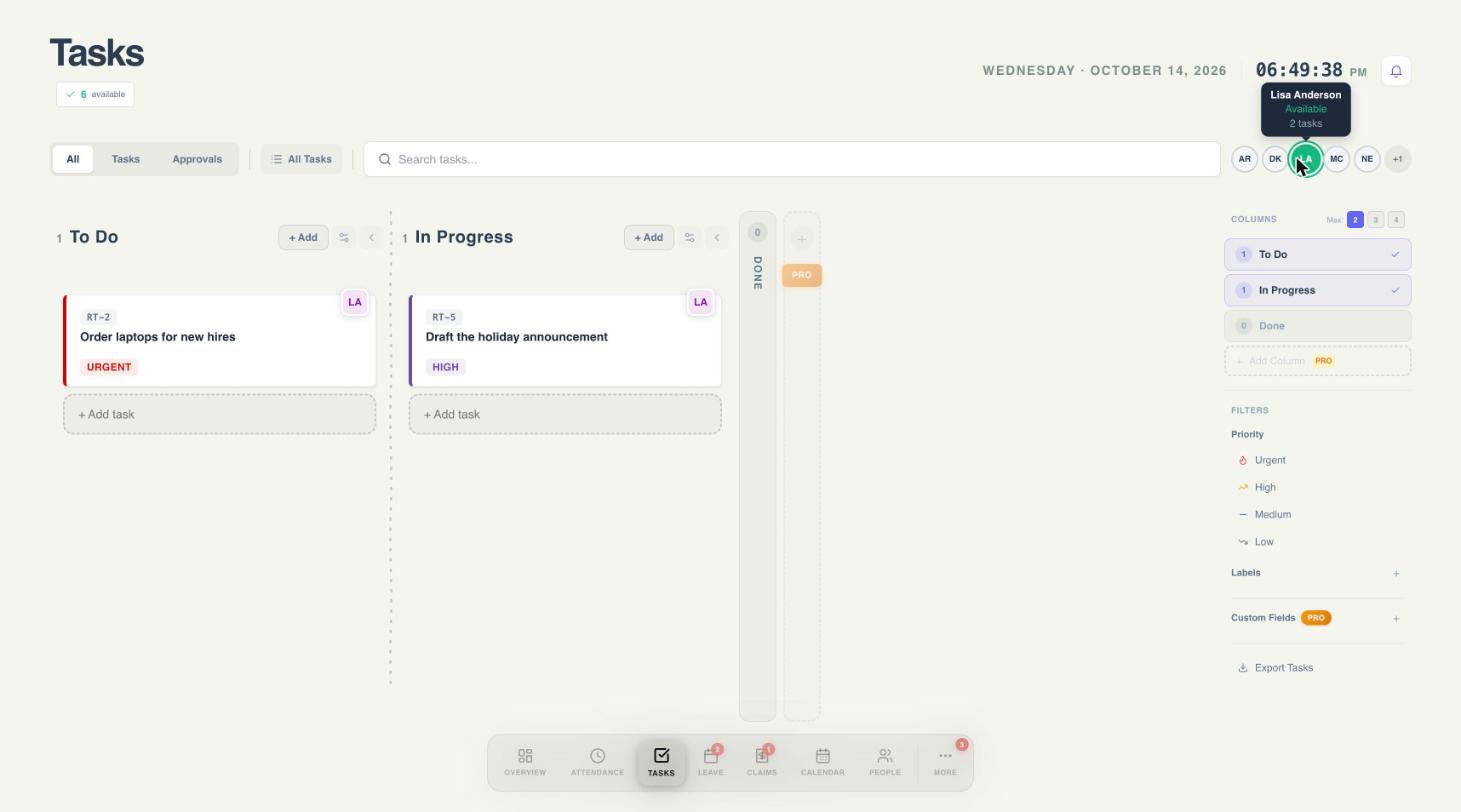Expand the Custom Fields section
1461x812 pixels.
coord(1396,618)
